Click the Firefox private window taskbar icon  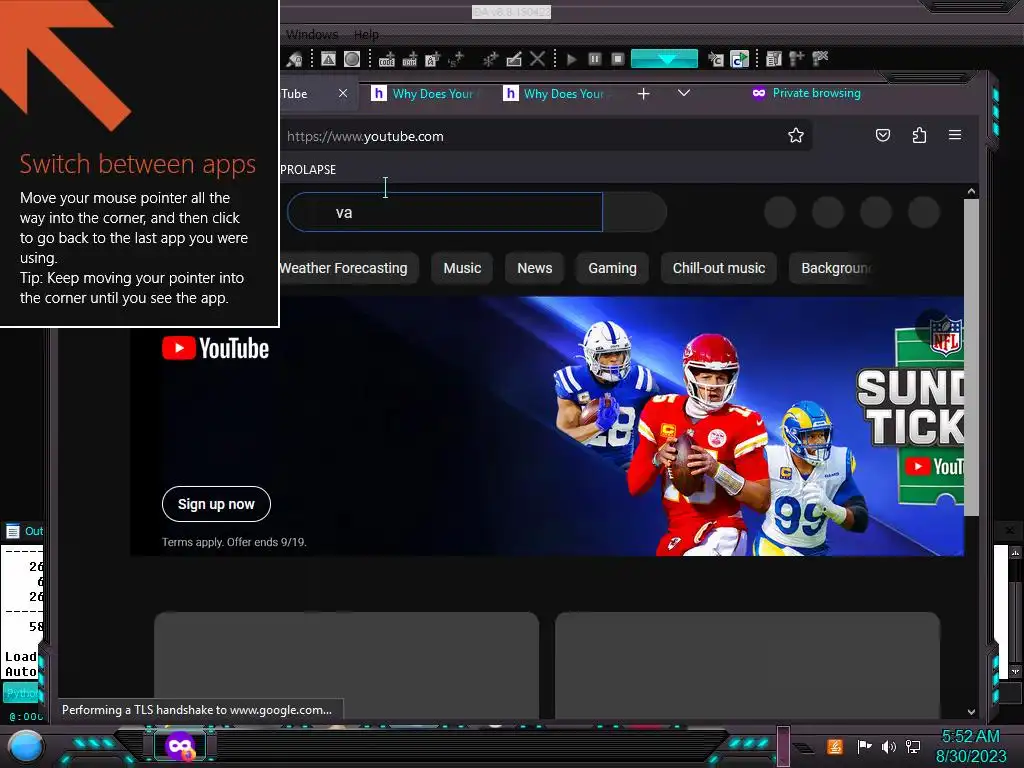tap(180, 746)
